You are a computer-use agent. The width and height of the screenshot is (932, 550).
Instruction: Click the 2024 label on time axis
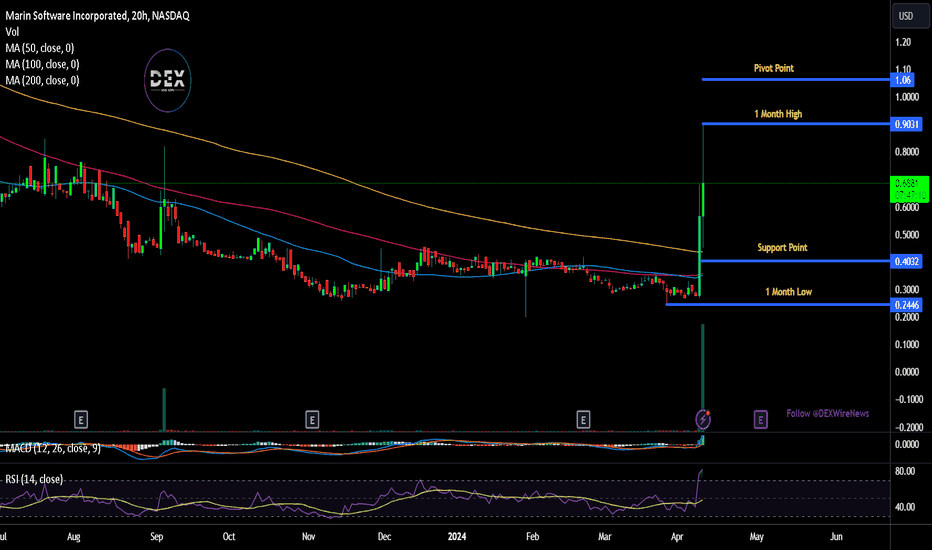coord(456,536)
